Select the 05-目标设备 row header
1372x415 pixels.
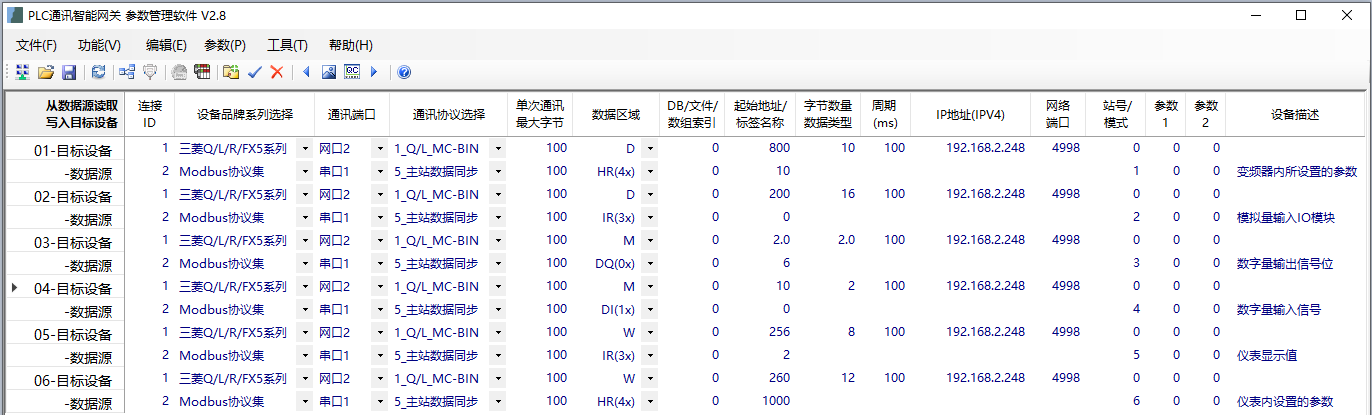point(65,335)
